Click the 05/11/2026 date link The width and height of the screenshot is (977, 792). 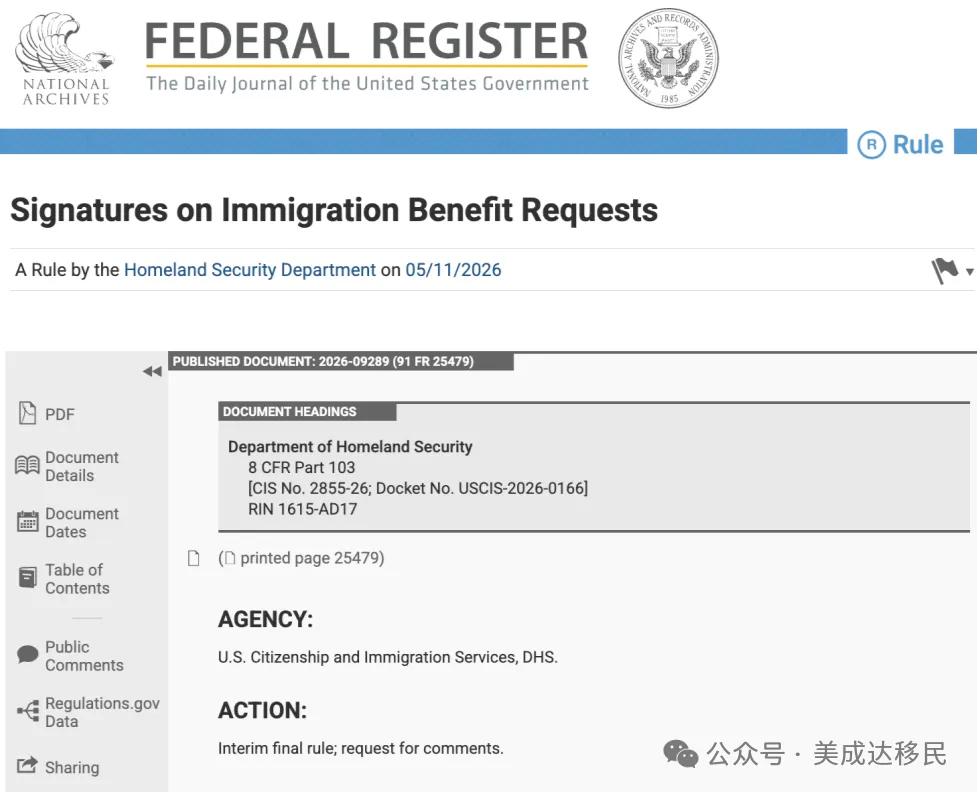coord(453,270)
